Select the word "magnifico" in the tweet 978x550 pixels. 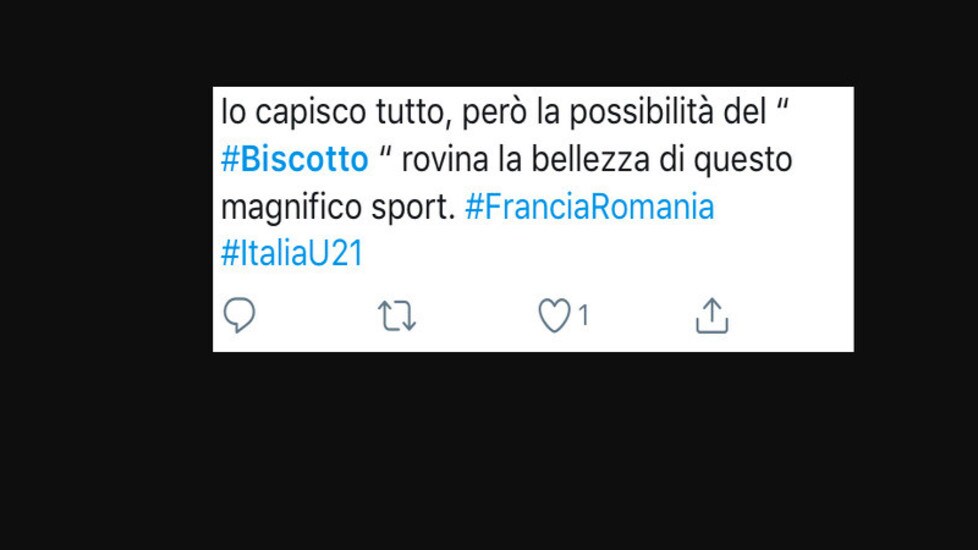[291, 208]
